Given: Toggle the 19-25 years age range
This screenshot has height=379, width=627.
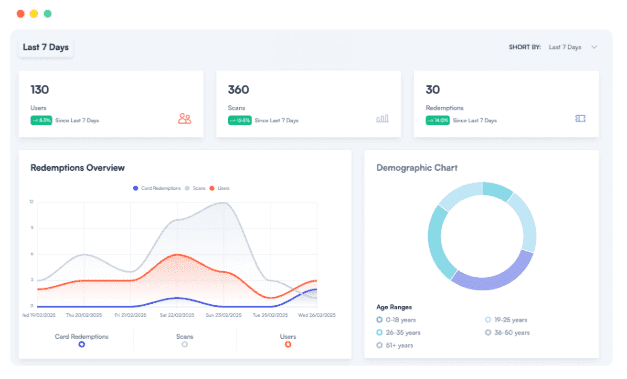Looking at the screenshot, I should (506, 320).
